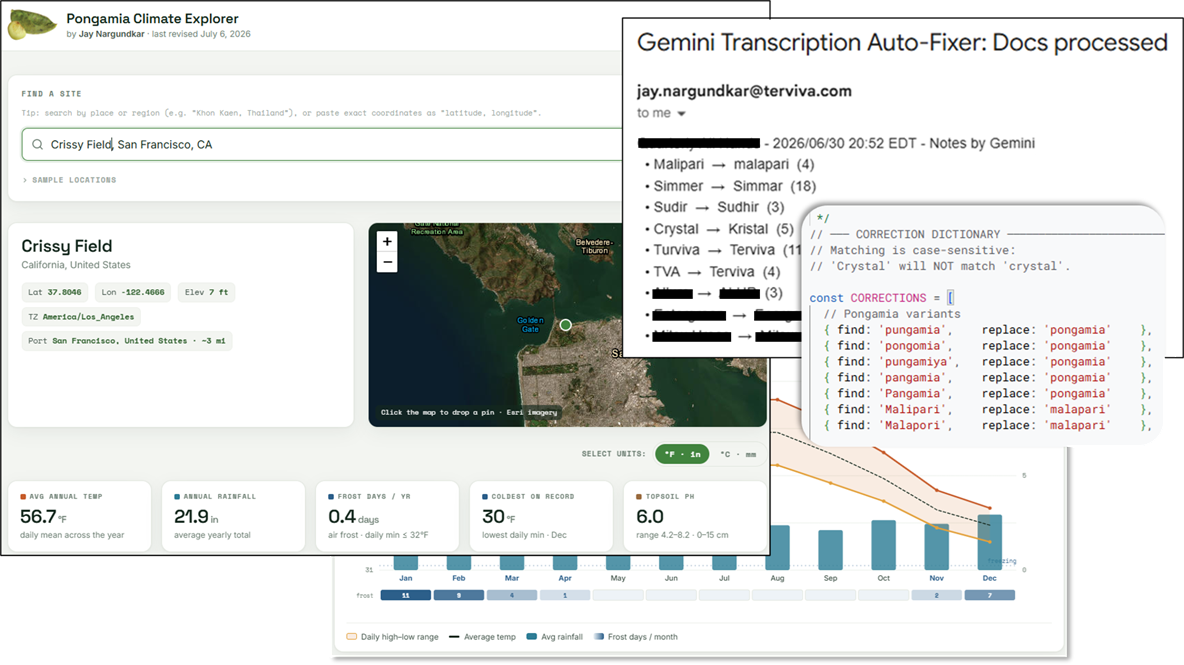Image resolution: width=1184 pixels, height=665 pixels.
Task: Click the Nov month label on chart
Action: pos(936,578)
